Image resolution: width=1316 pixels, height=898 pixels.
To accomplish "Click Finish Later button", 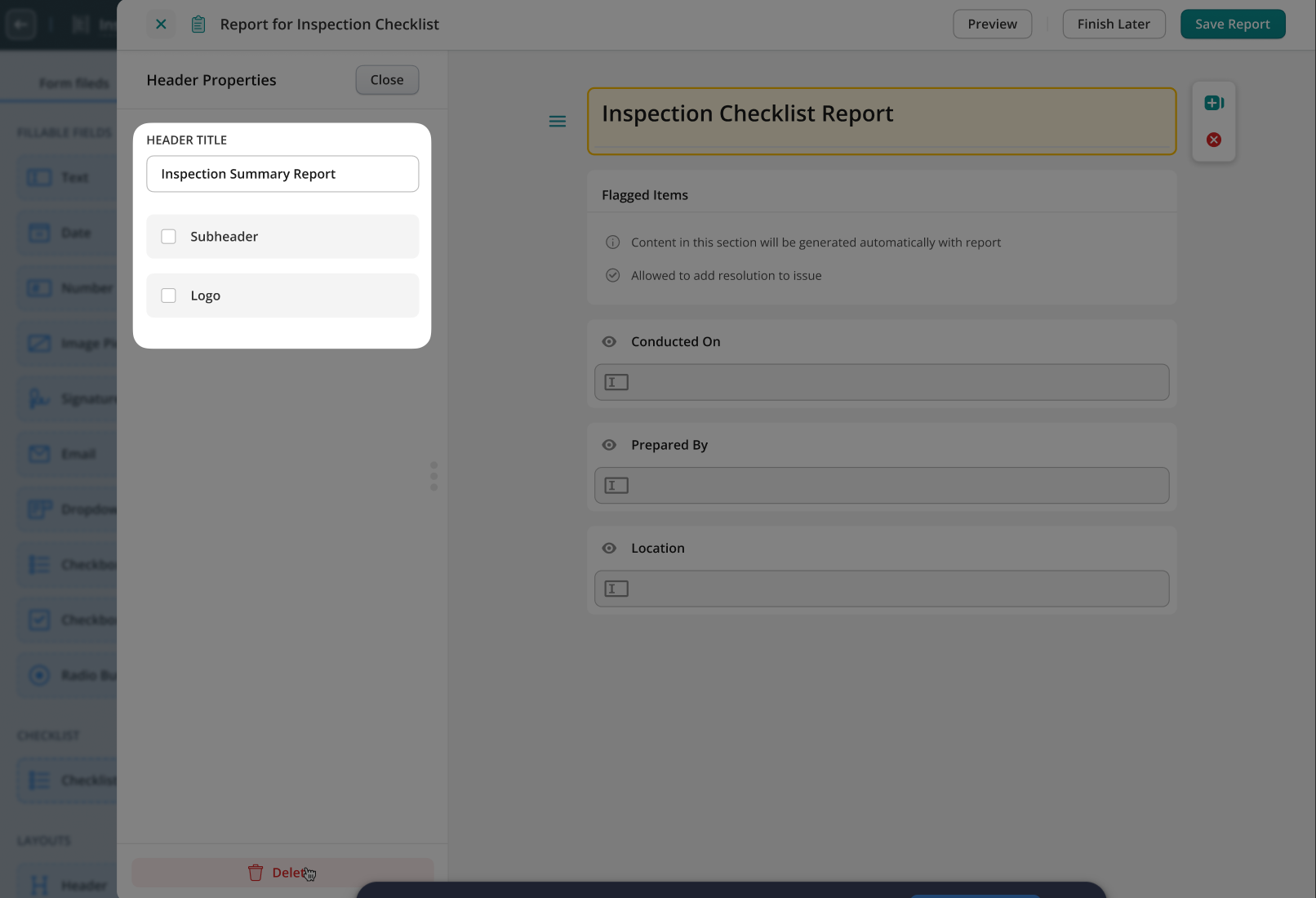I will (1113, 24).
